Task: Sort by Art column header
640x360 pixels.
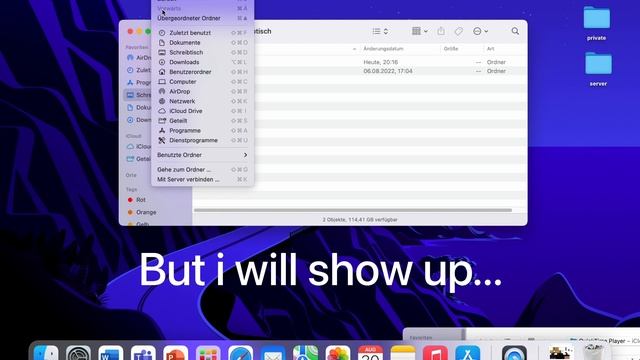Action: coord(491,49)
